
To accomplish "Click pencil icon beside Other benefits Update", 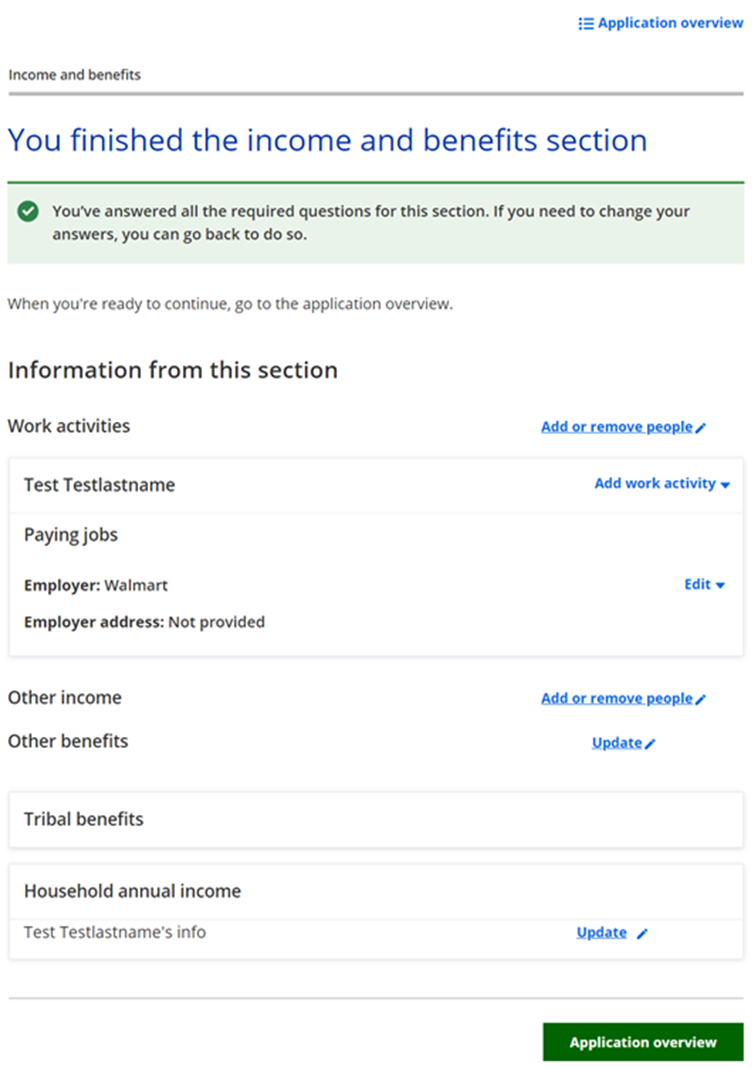I will 651,744.
